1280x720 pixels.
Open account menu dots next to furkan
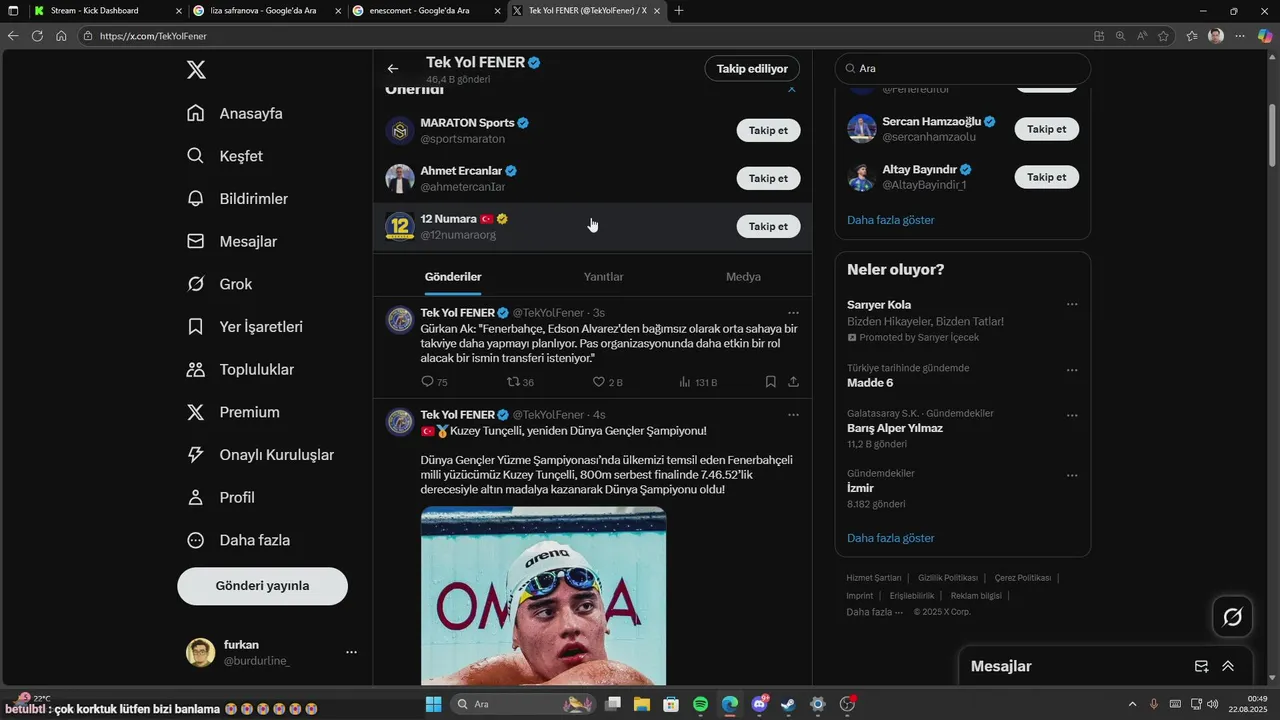click(x=351, y=652)
